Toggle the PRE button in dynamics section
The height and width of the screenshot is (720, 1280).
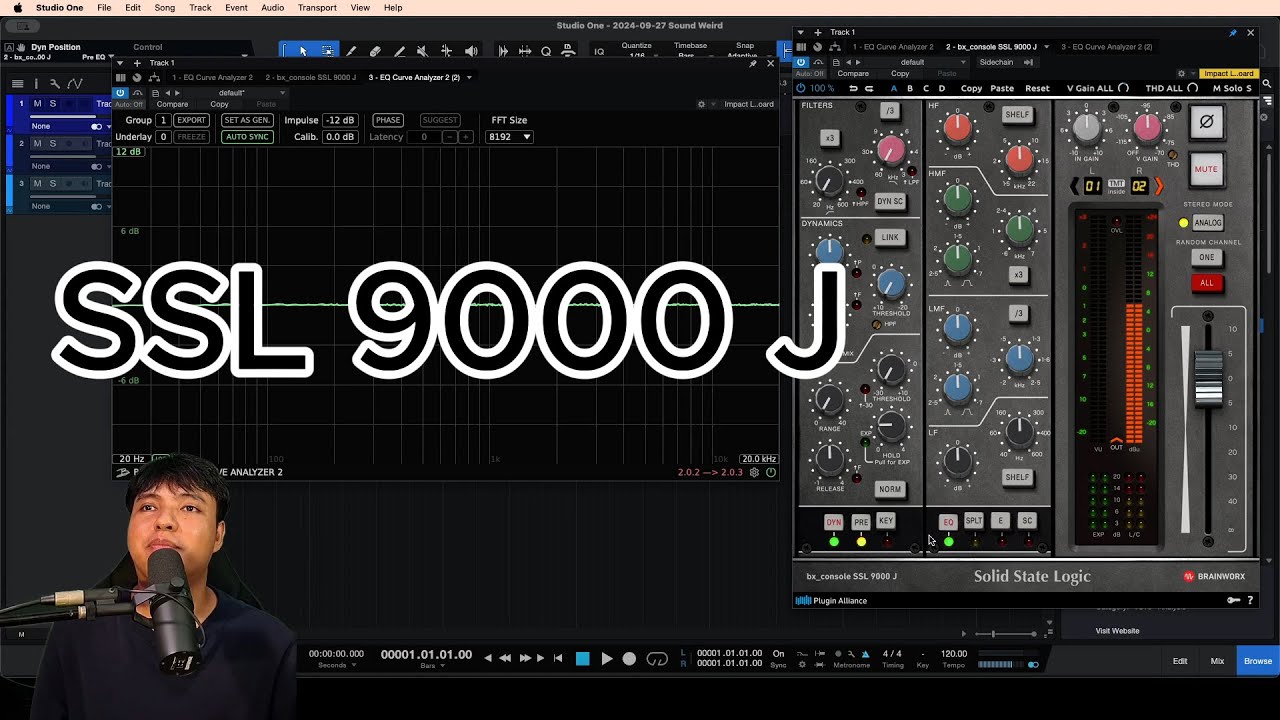[860, 522]
